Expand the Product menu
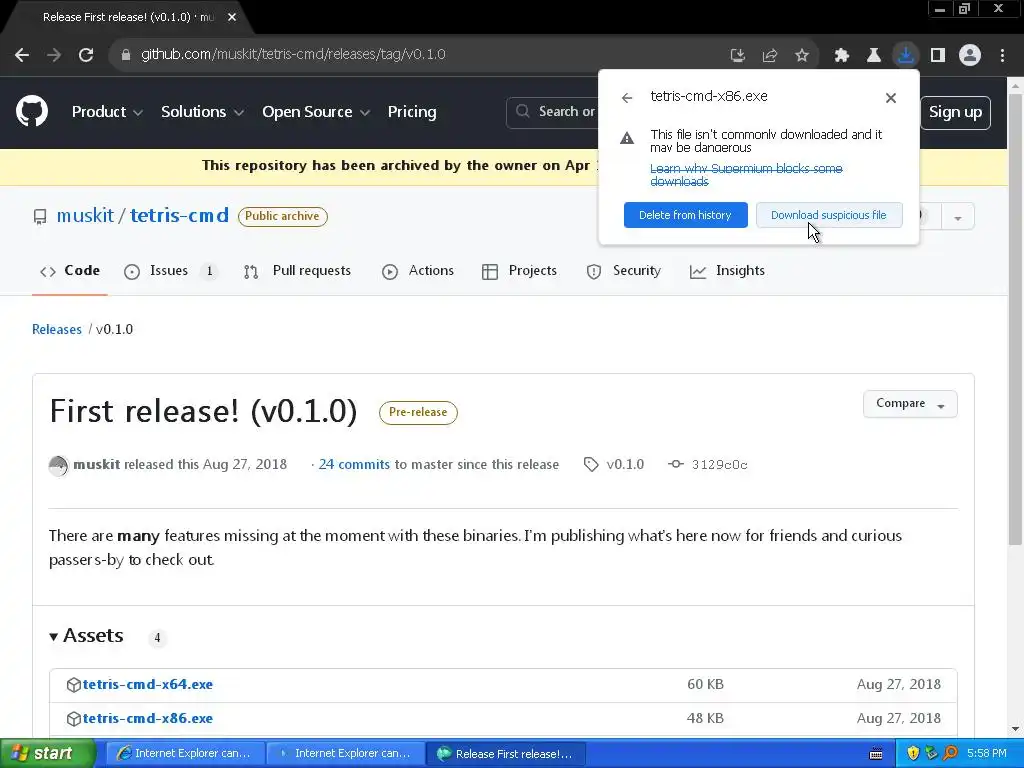The width and height of the screenshot is (1024, 768). tap(107, 112)
